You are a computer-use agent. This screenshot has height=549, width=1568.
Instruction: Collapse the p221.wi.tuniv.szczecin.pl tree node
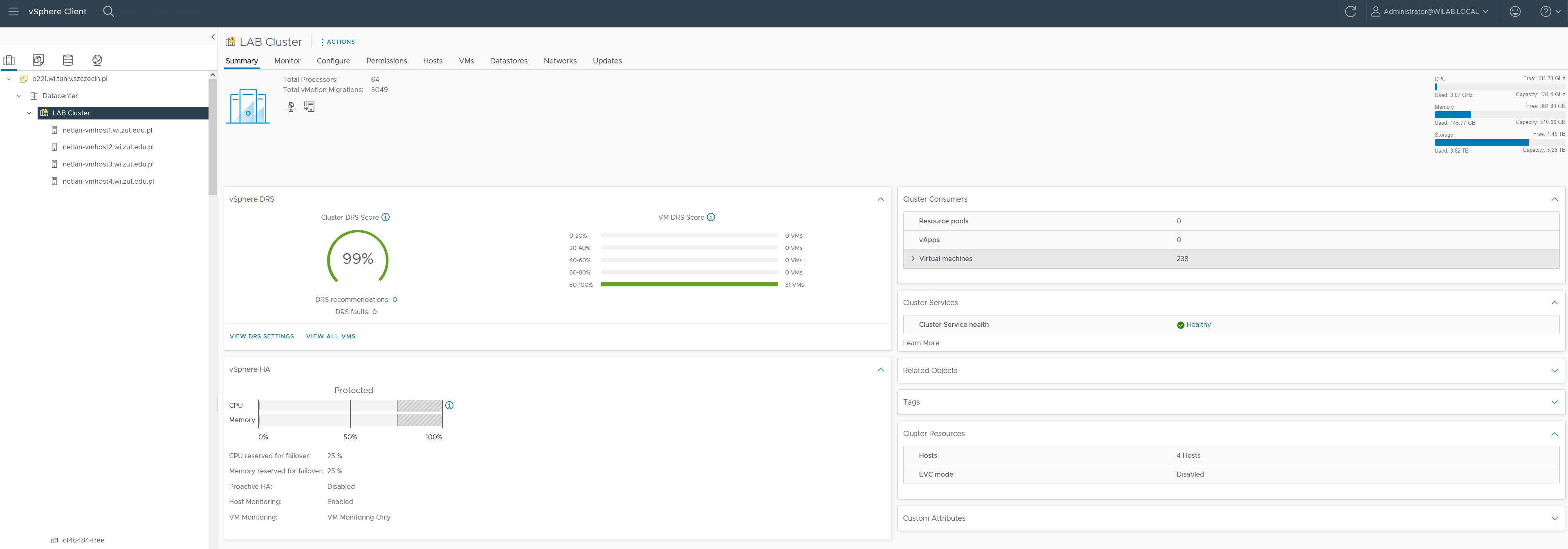click(9, 79)
